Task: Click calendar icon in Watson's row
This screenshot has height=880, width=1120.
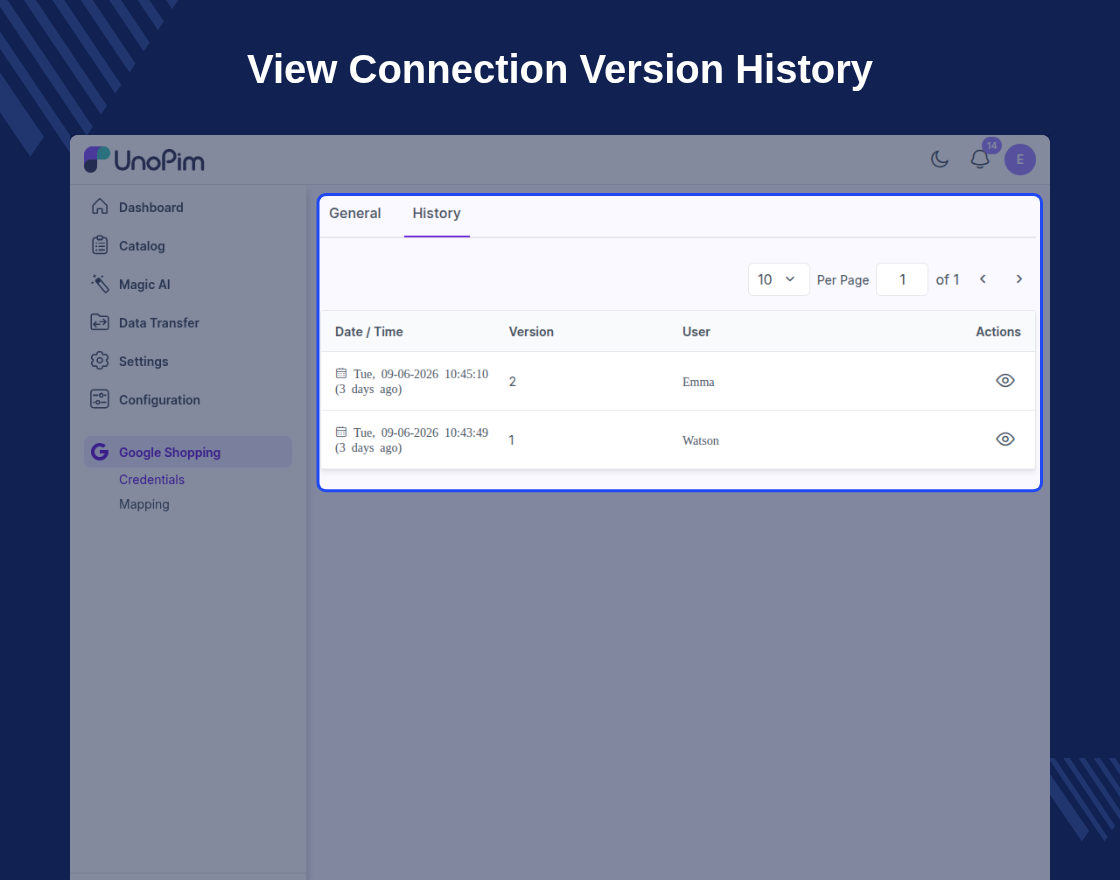Action: 341,431
